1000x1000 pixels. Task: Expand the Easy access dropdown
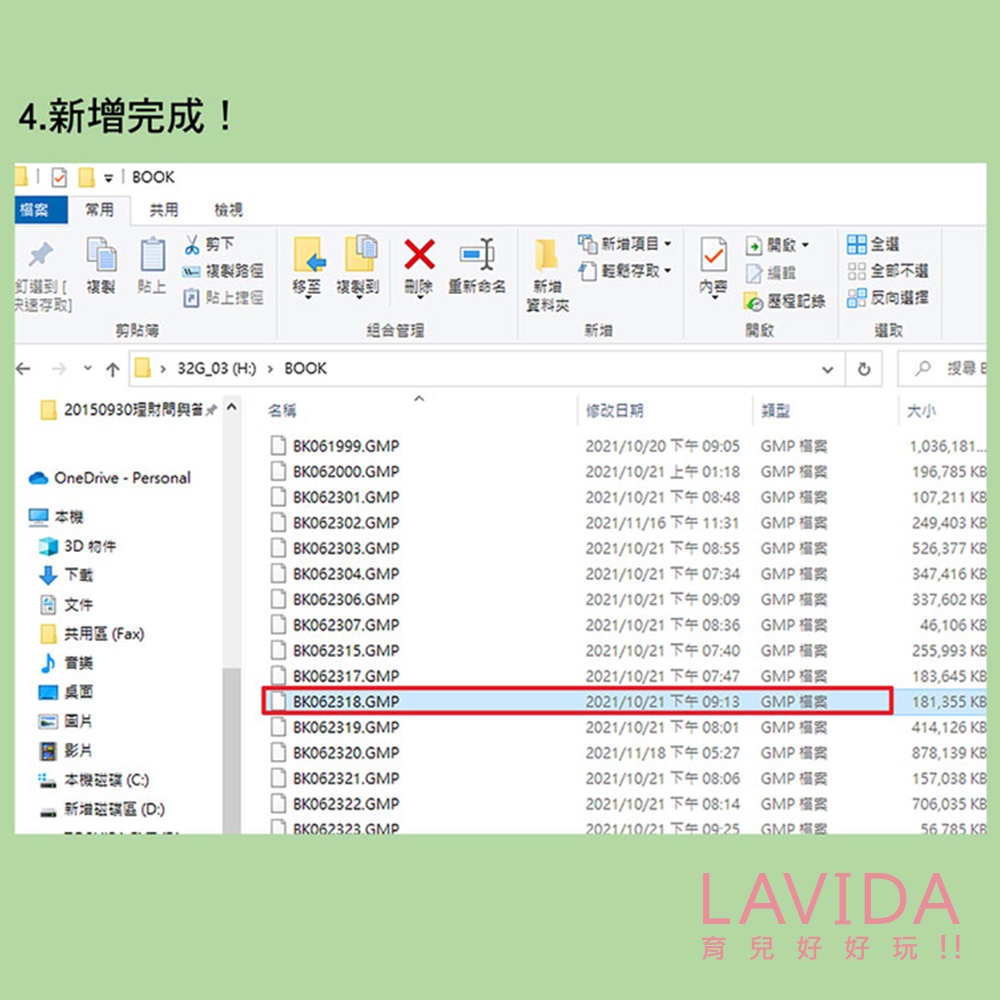coord(624,271)
